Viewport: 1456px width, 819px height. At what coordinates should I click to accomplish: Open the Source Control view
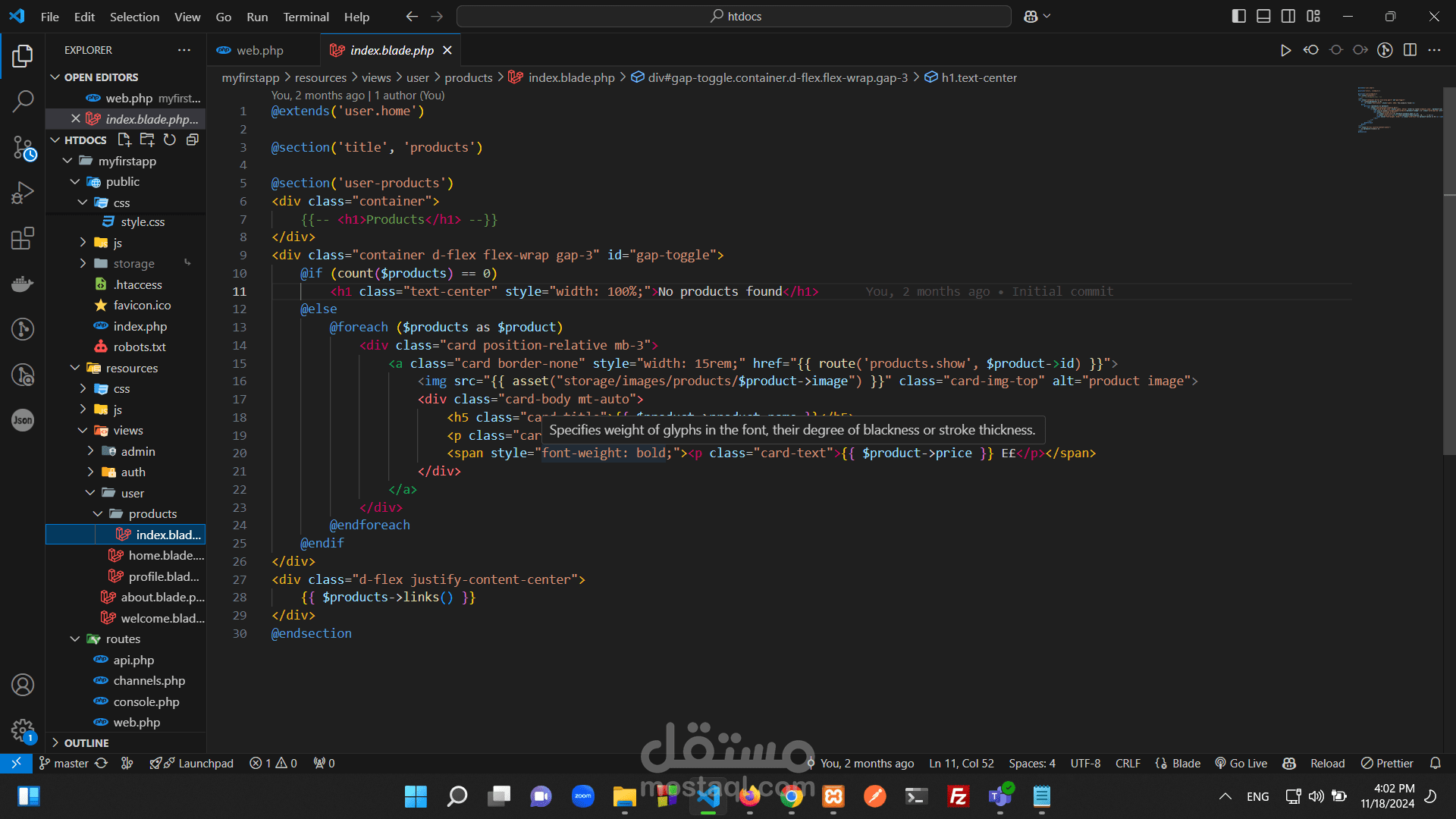click(23, 147)
